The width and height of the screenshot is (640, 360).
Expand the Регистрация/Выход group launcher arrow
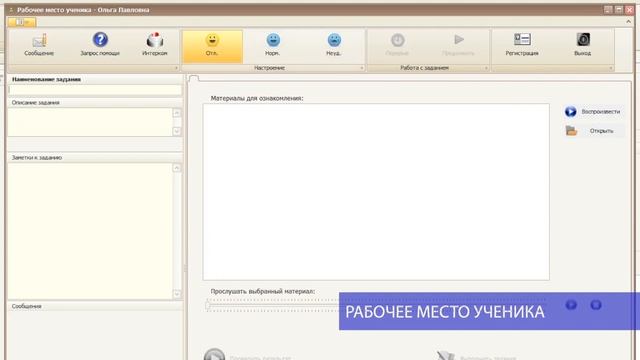[611, 68]
